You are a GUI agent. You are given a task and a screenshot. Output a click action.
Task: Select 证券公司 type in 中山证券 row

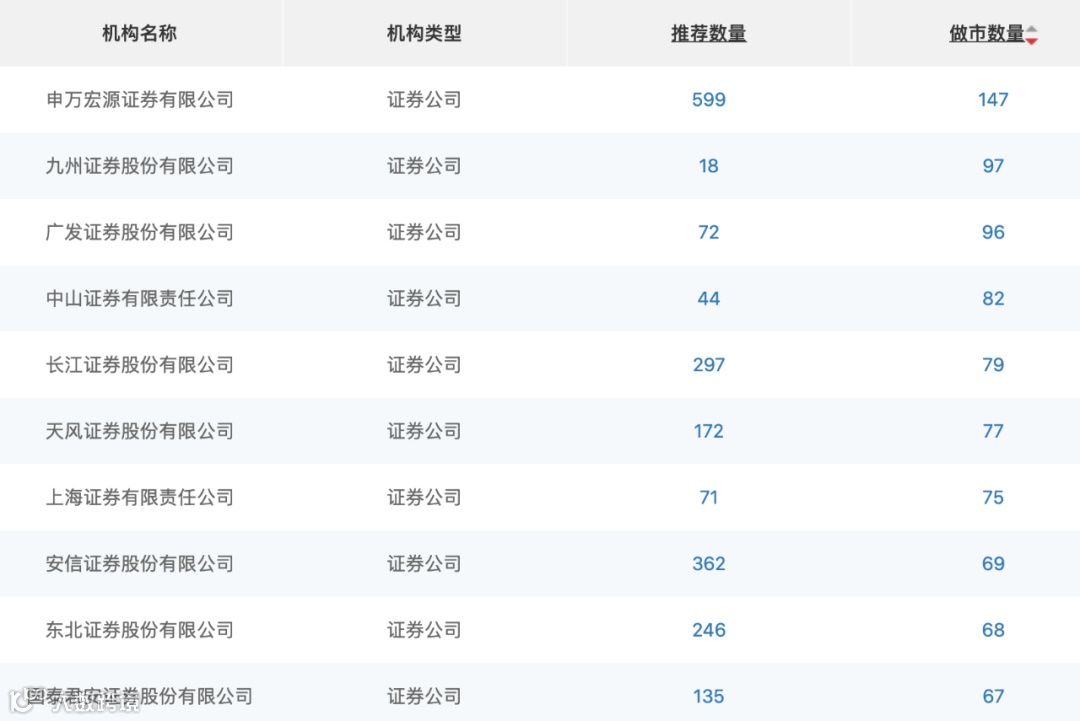point(424,298)
